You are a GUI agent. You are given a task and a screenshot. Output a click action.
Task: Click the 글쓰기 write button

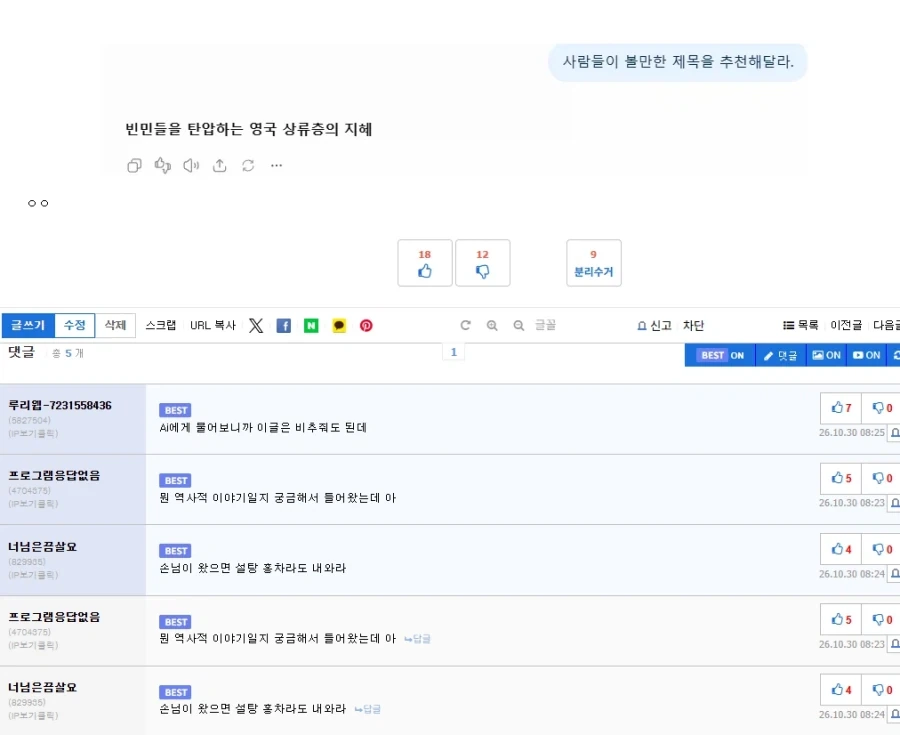[x=28, y=325]
